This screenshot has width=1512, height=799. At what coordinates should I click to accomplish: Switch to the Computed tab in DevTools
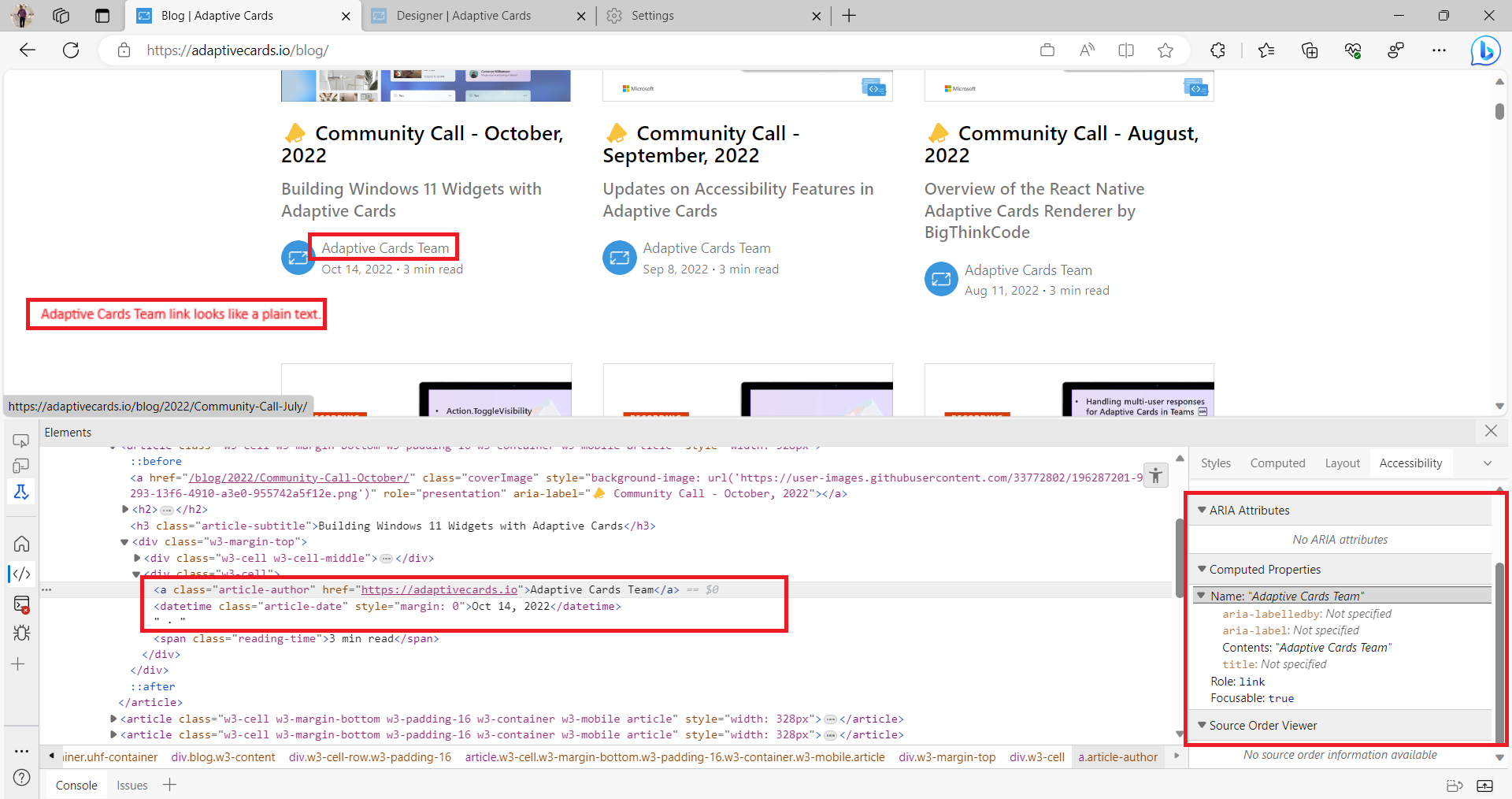coord(1277,463)
